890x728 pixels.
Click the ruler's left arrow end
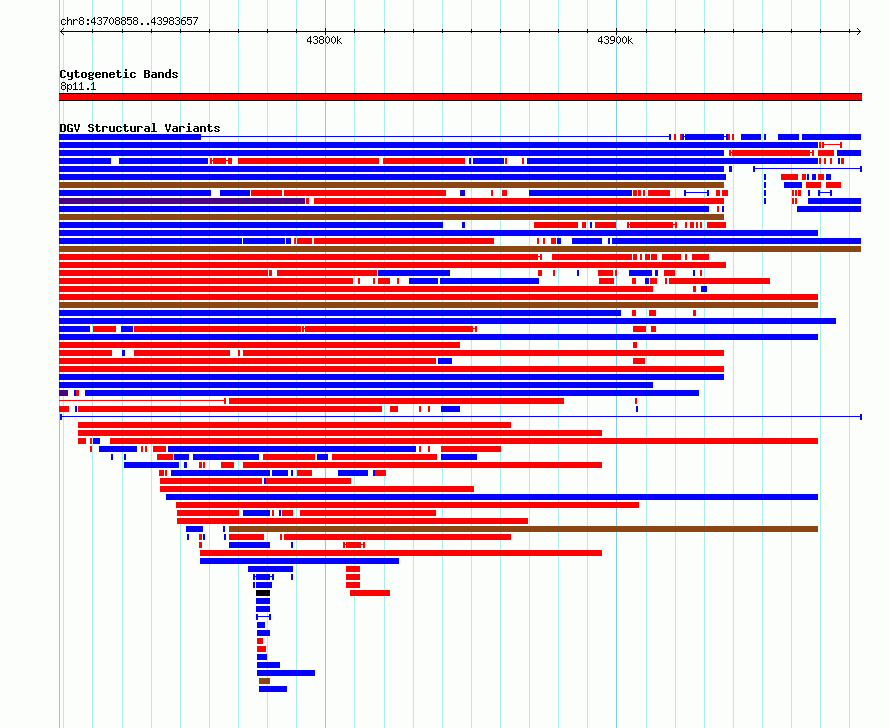tap(62, 32)
